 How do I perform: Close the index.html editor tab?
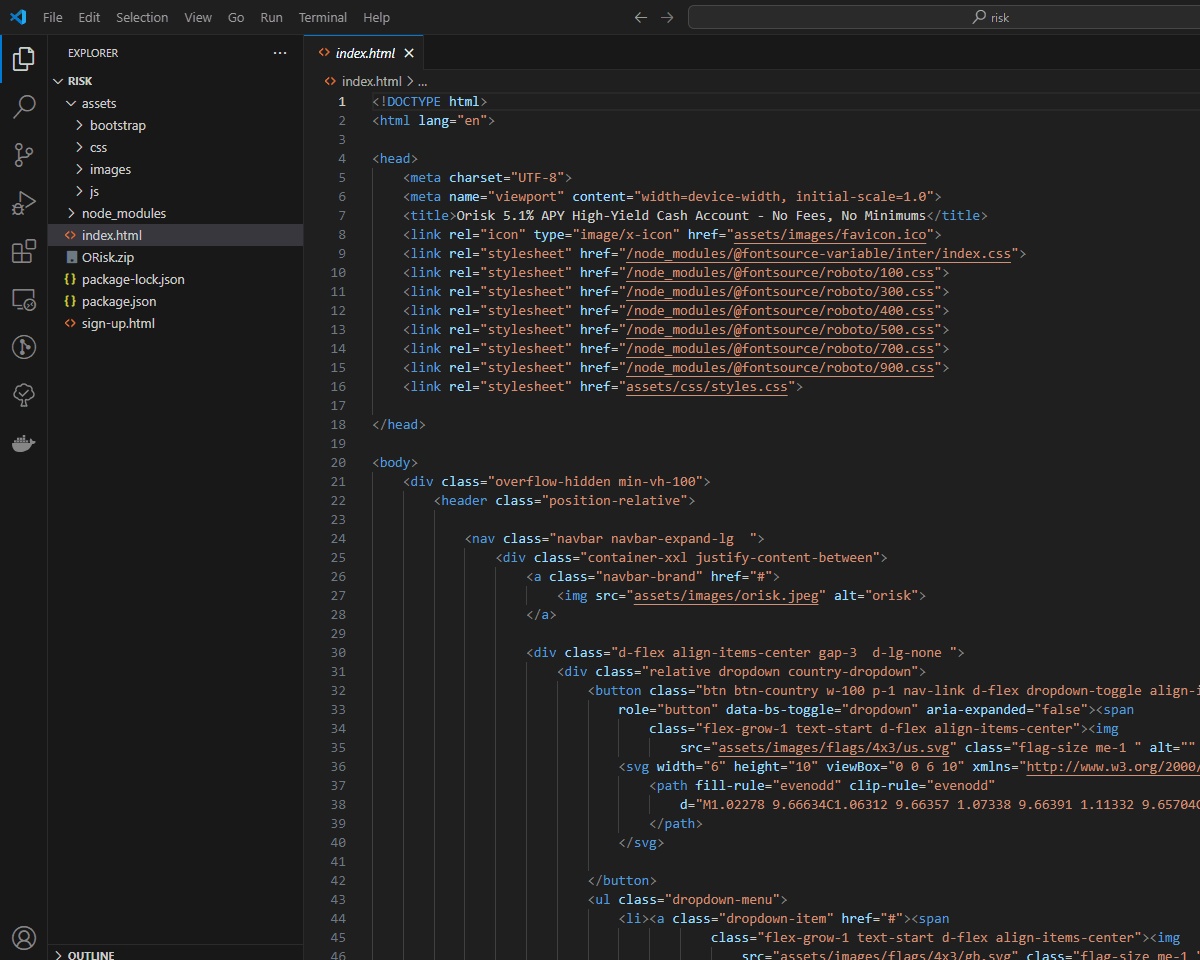[409, 53]
